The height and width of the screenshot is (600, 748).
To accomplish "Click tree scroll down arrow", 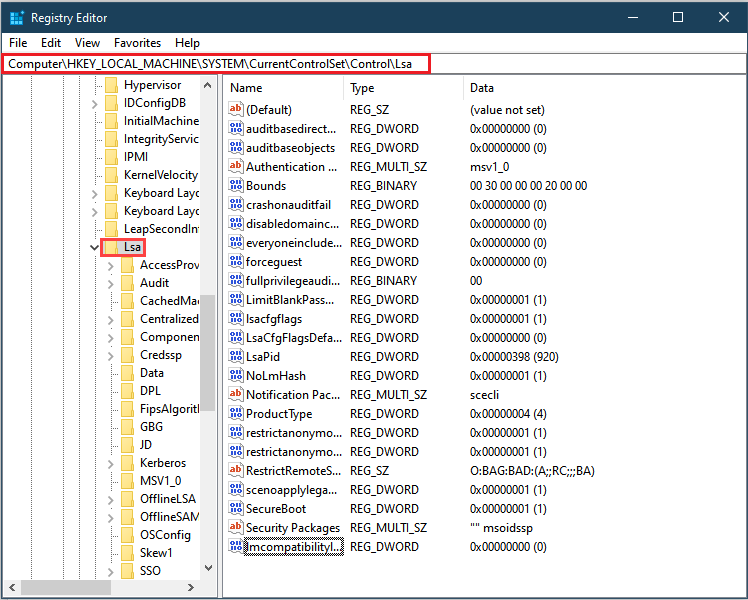I will tap(208, 568).
